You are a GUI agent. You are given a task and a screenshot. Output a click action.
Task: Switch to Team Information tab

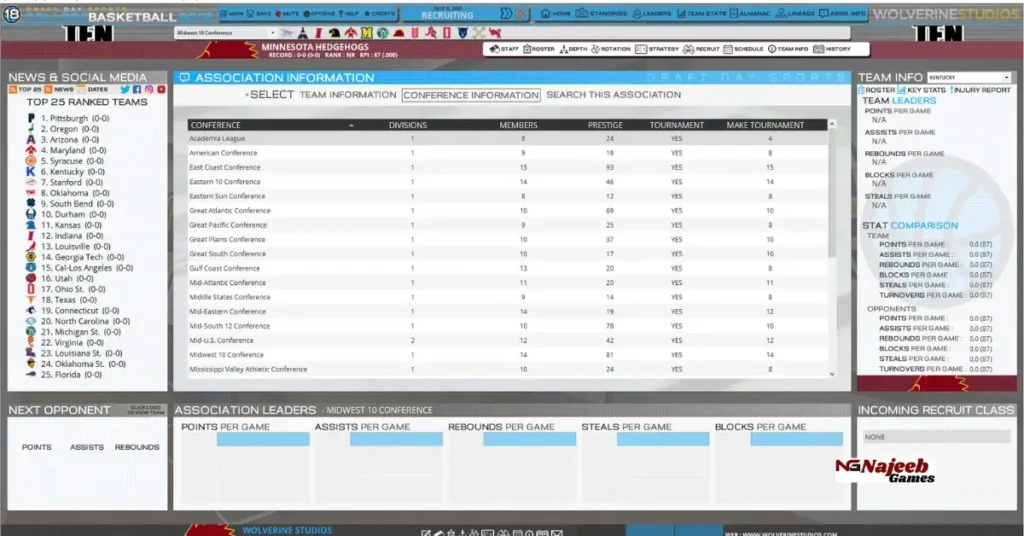348,95
